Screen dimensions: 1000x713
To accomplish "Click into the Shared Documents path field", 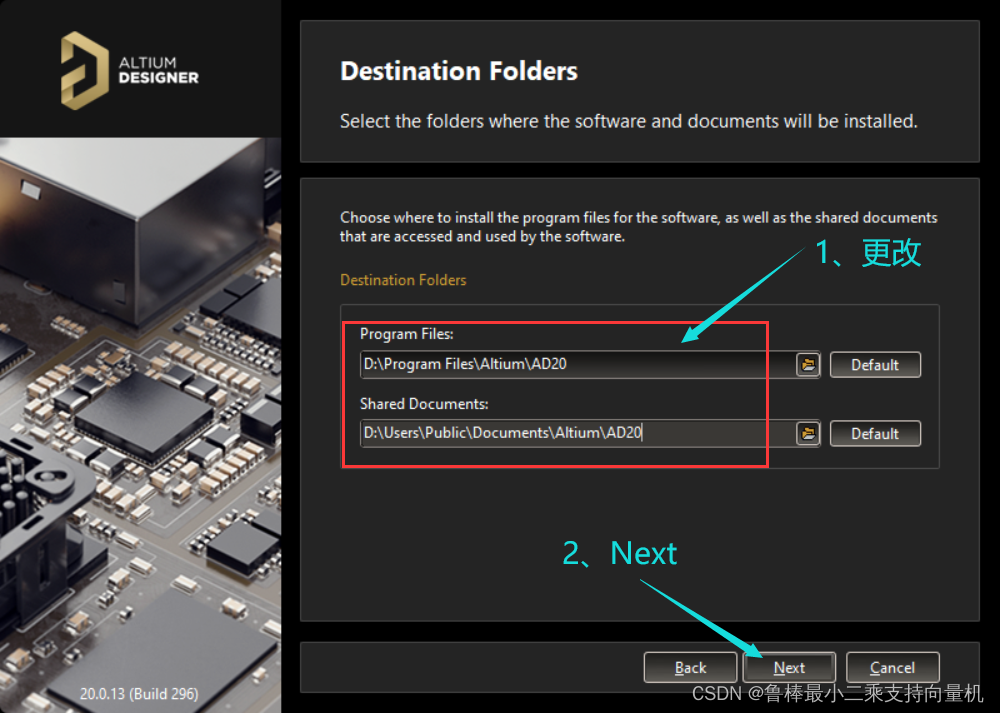I will (x=577, y=434).
